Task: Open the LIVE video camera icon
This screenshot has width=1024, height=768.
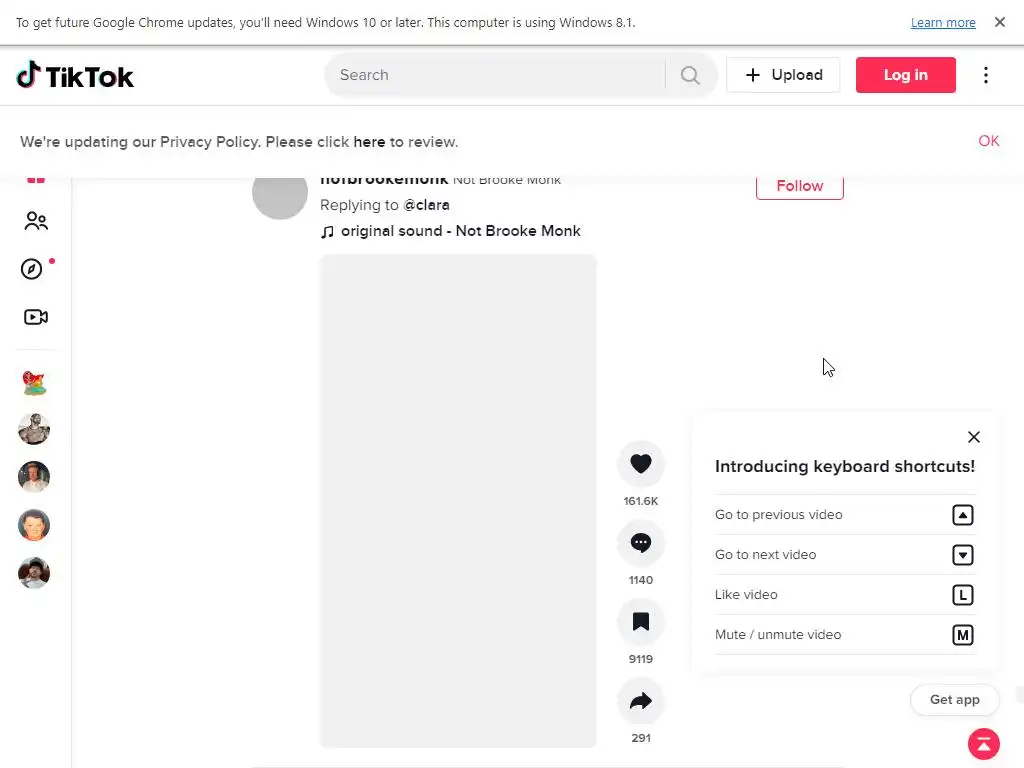Action: coord(36,317)
